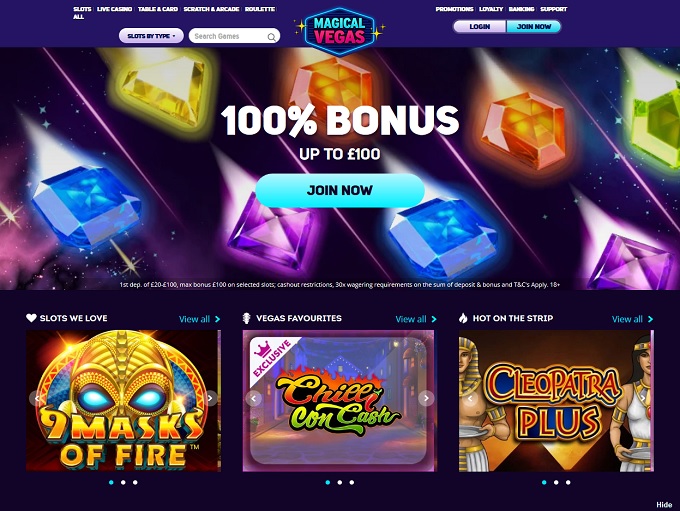This screenshot has height=511, width=680.
Task: Select third dot under Vegas Favourites carousel
Action: click(352, 482)
